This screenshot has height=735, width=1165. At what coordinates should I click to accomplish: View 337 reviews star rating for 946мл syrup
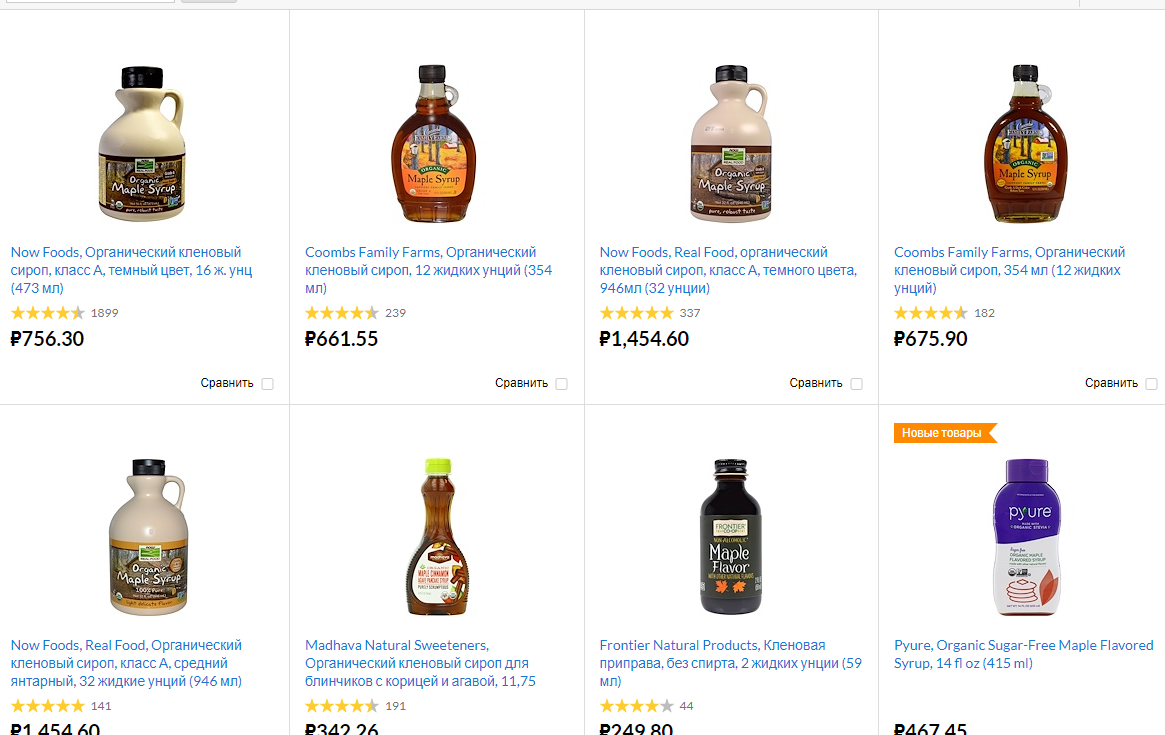[x=637, y=313]
